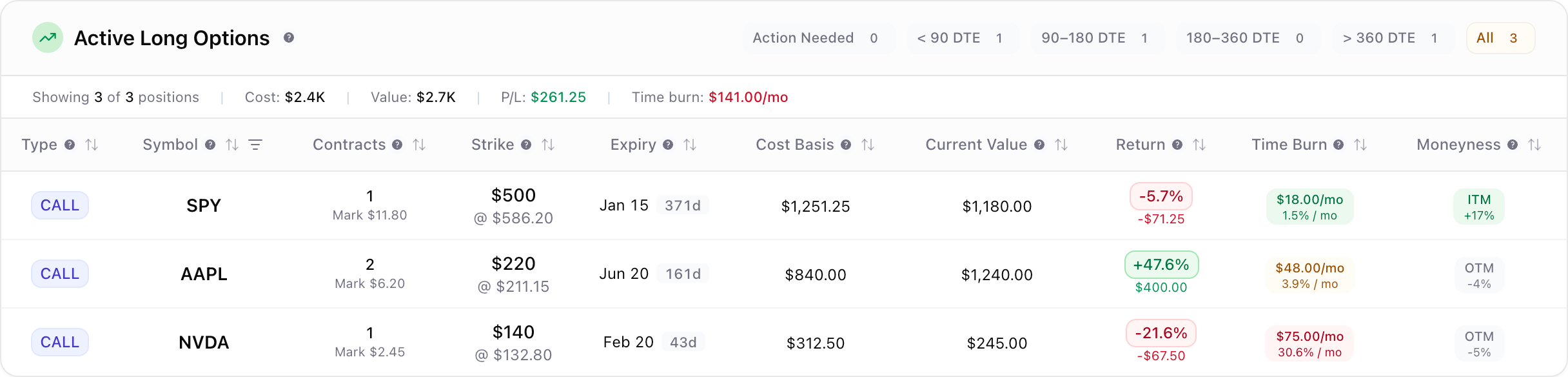Select the < 90 DTE filter tab
The width and height of the screenshot is (1568, 377).
coord(963,38)
